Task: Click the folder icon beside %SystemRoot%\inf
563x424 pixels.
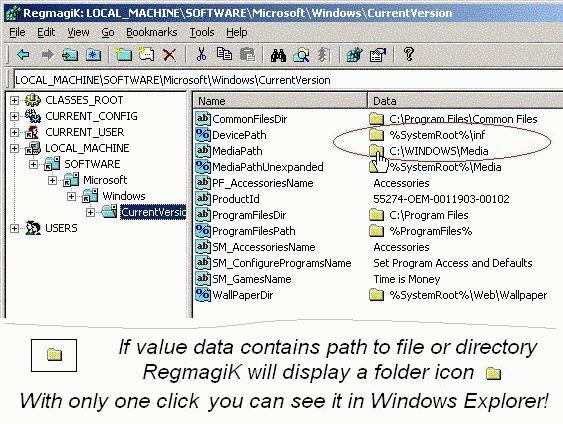Action: pos(376,135)
